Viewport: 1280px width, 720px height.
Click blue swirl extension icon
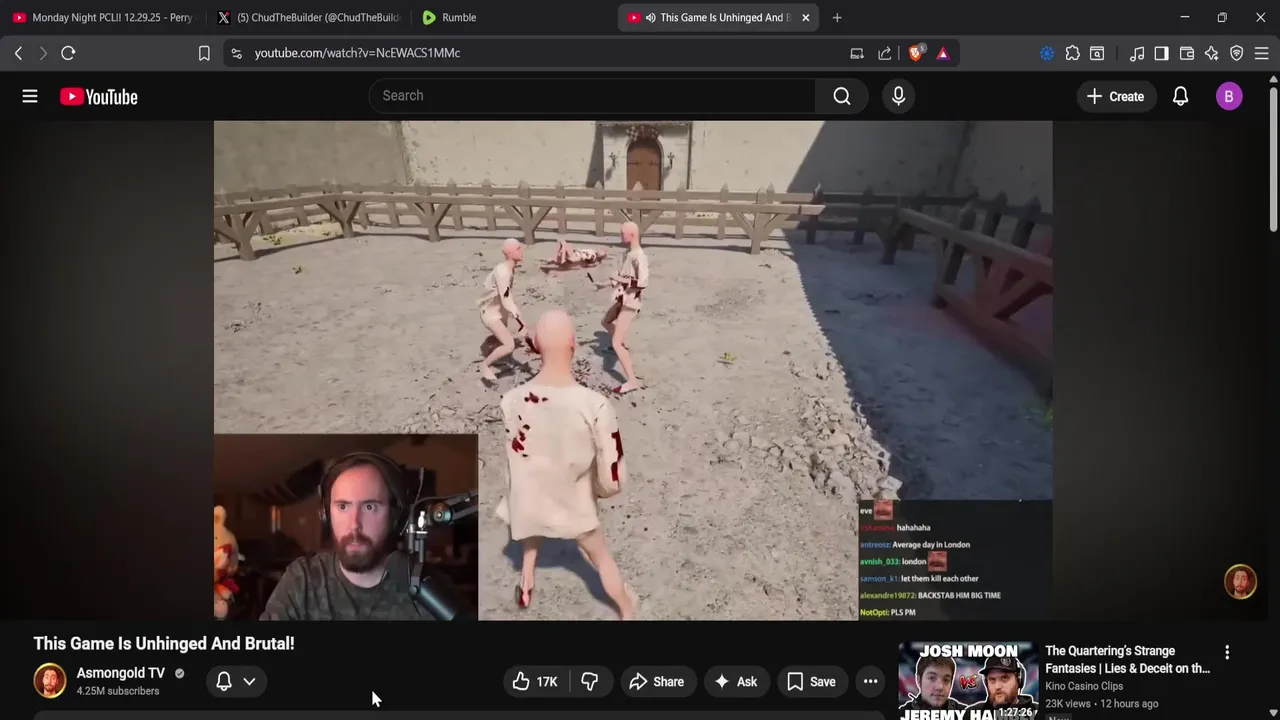coord(1047,53)
